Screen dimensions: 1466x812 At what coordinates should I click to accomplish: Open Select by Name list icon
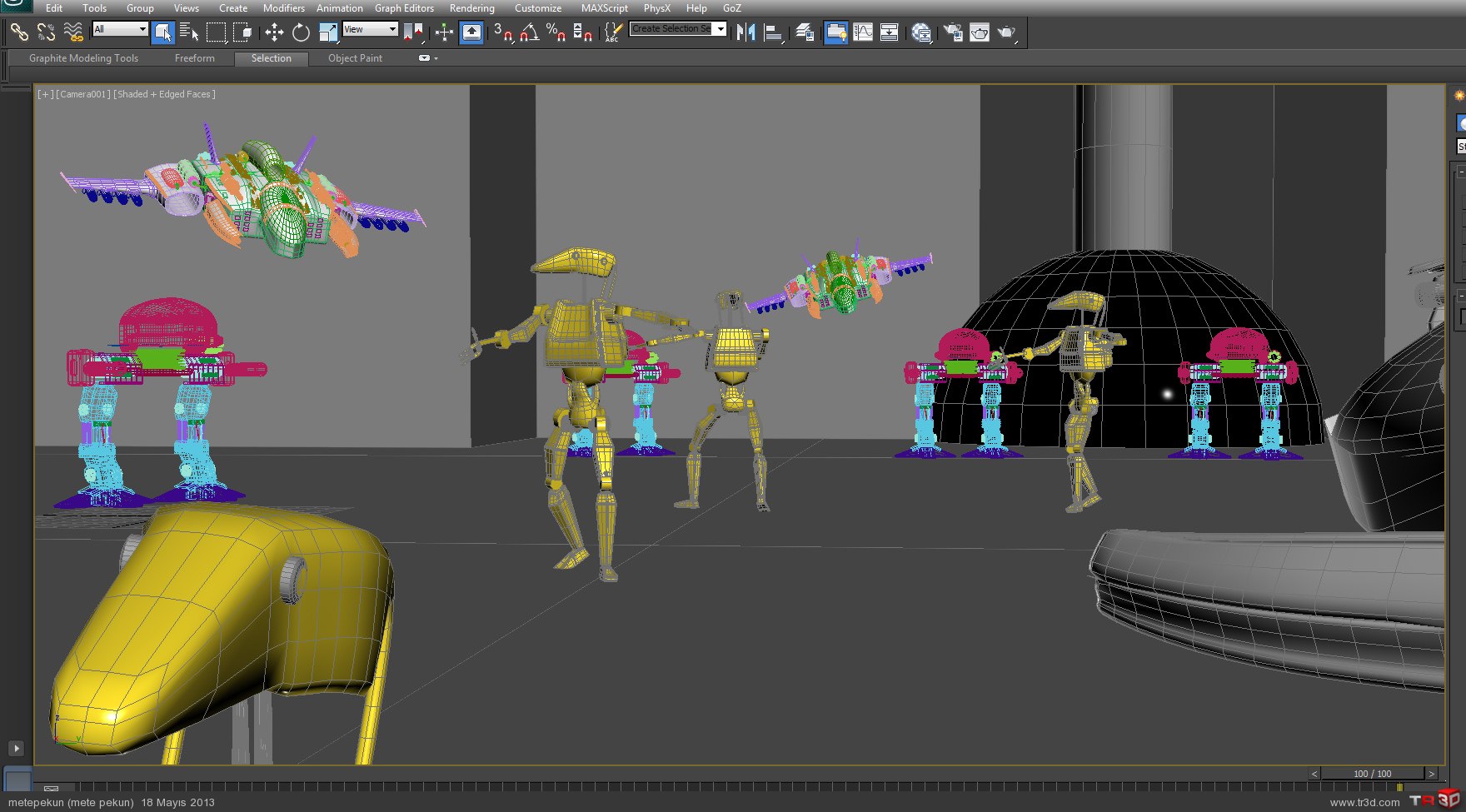189,32
